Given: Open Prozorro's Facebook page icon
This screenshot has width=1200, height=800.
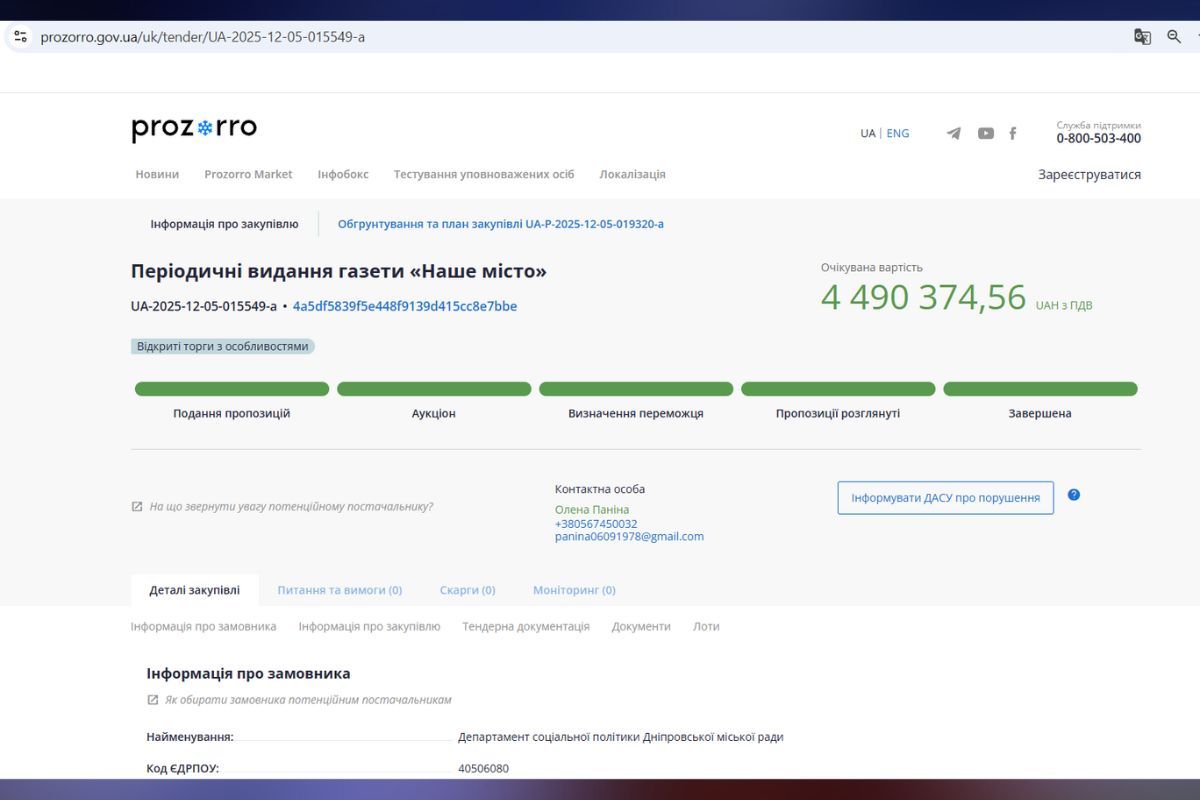Looking at the screenshot, I should [x=1013, y=132].
